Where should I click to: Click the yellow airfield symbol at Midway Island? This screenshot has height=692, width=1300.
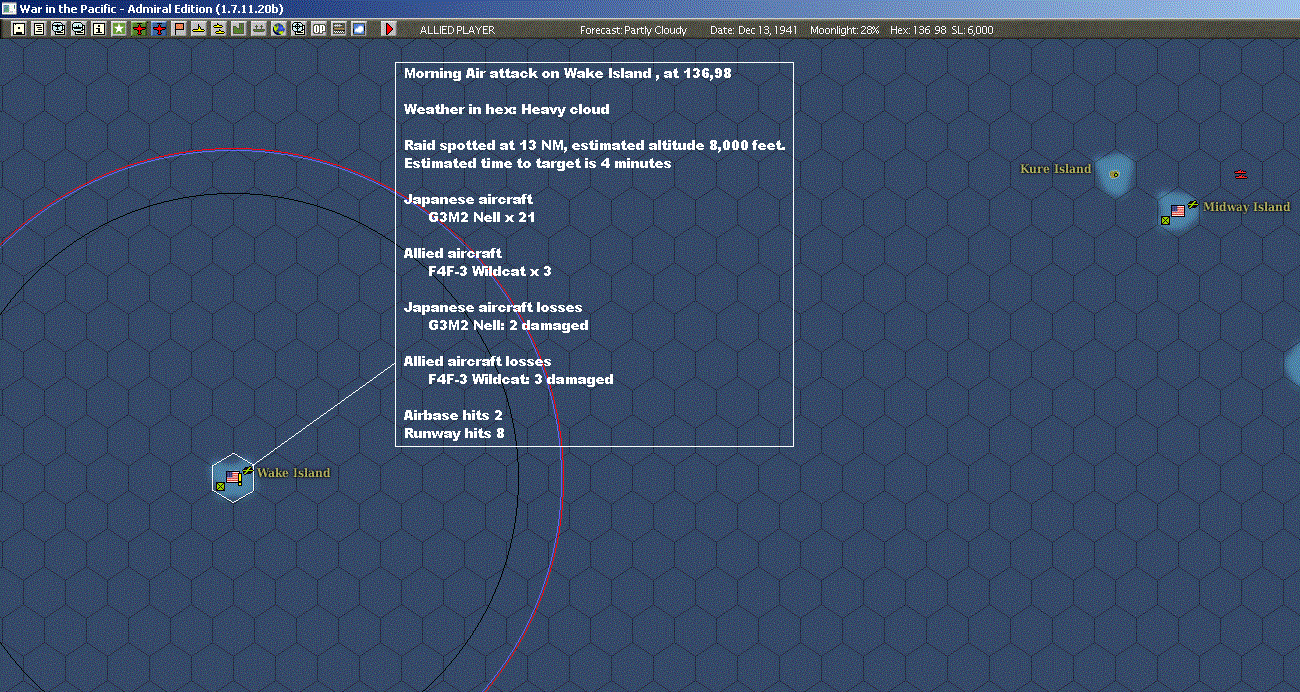coord(1192,203)
